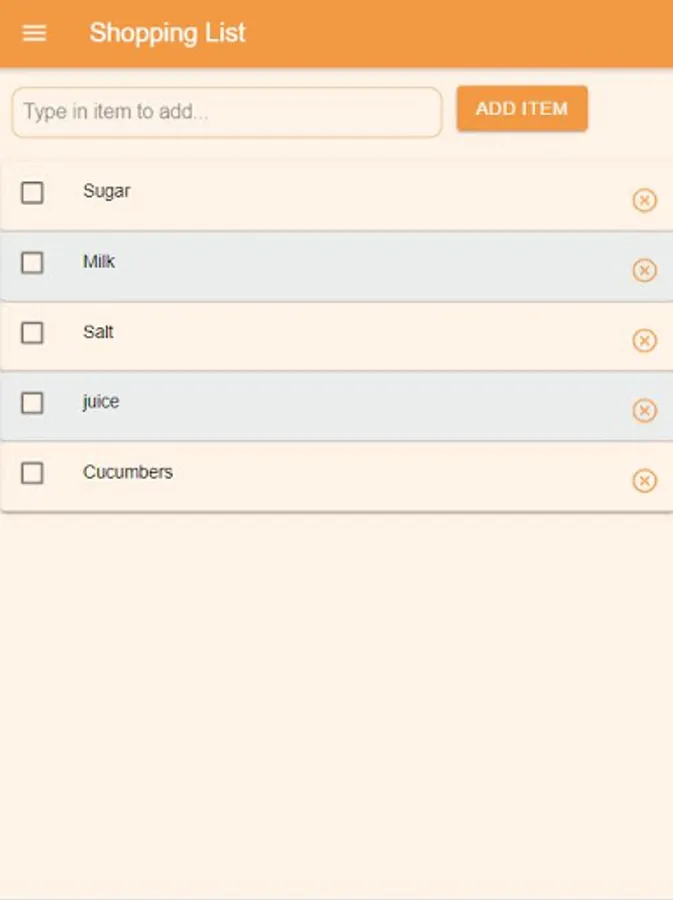Click the Shopping List title

[x=167, y=32]
